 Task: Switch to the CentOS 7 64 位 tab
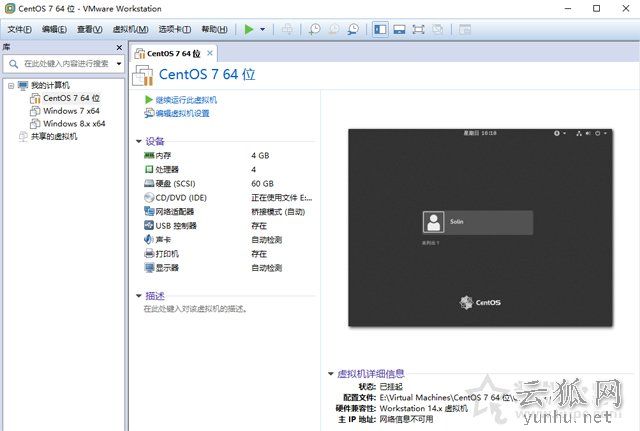click(x=173, y=53)
